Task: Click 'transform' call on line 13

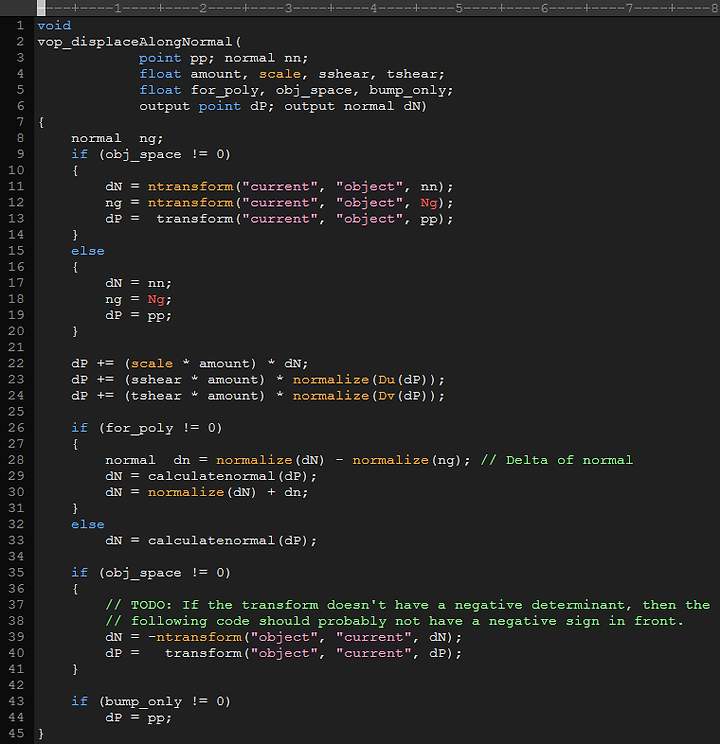Action: 195,219
